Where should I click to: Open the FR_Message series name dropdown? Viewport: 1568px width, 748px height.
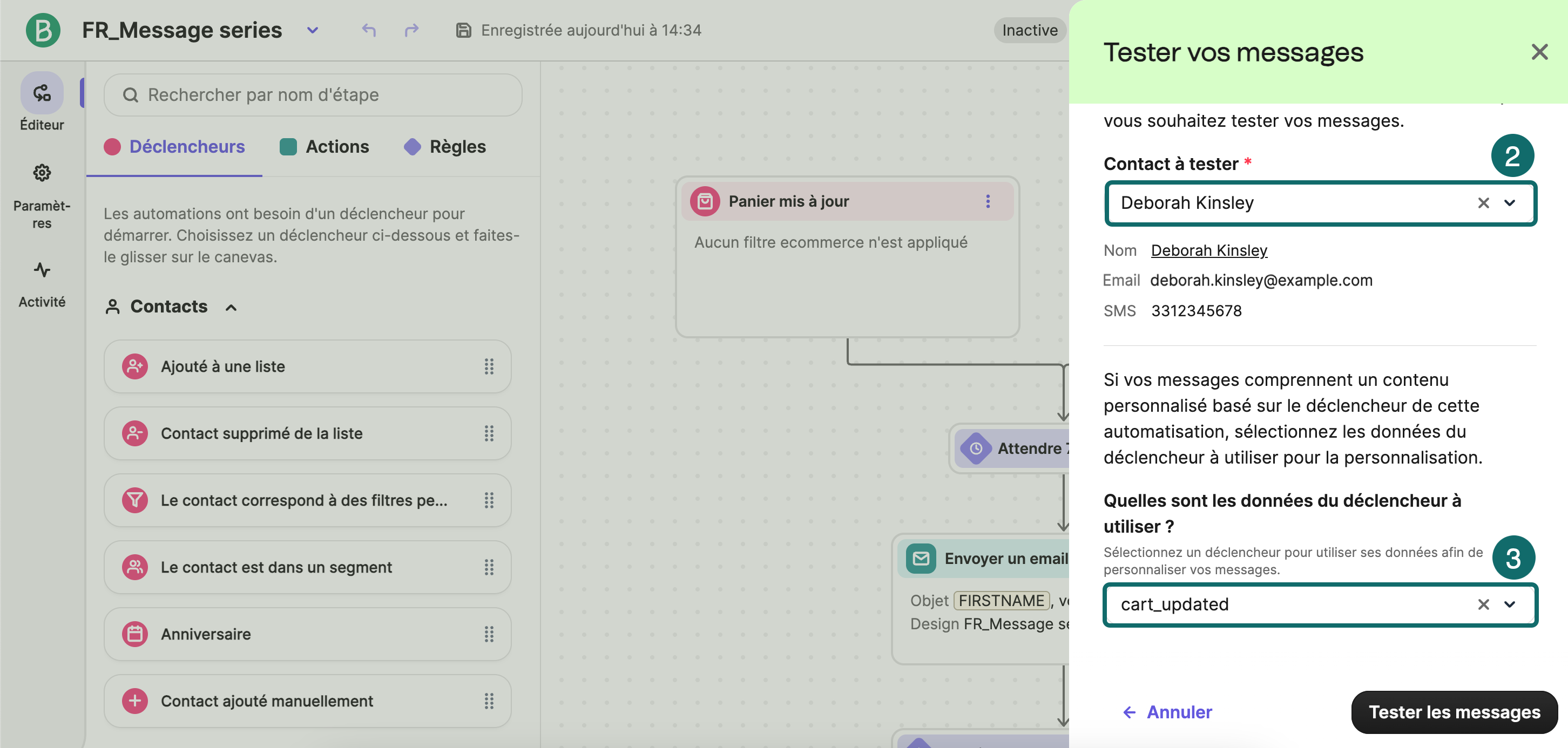(312, 30)
